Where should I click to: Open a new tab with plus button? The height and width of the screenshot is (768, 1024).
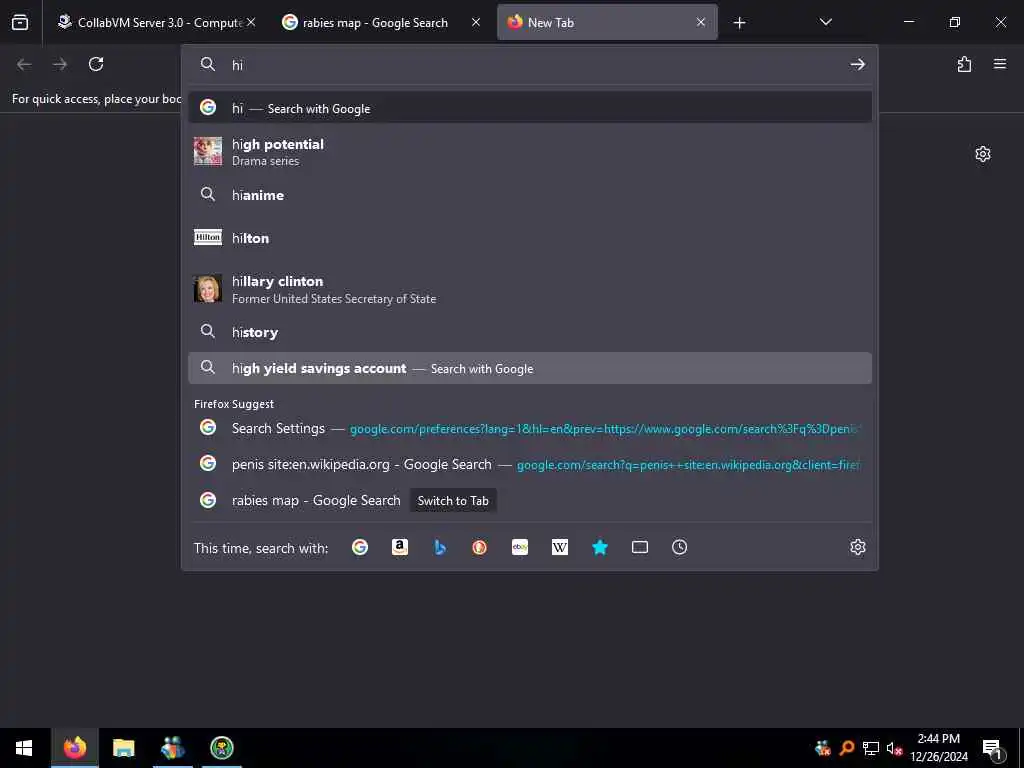[x=739, y=23]
